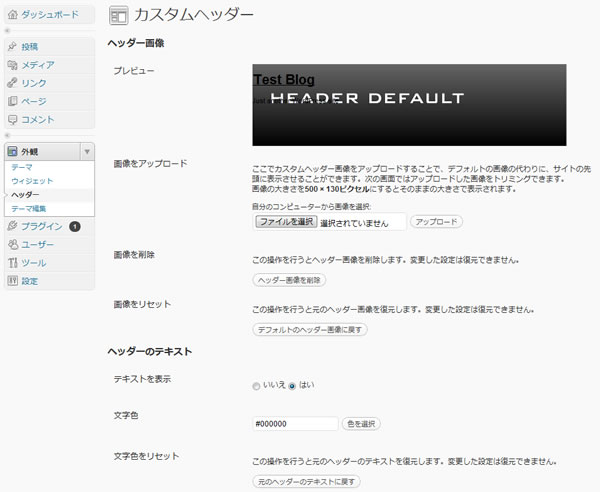
Task: Open the ユーザー menu
Action: click(38, 244)
